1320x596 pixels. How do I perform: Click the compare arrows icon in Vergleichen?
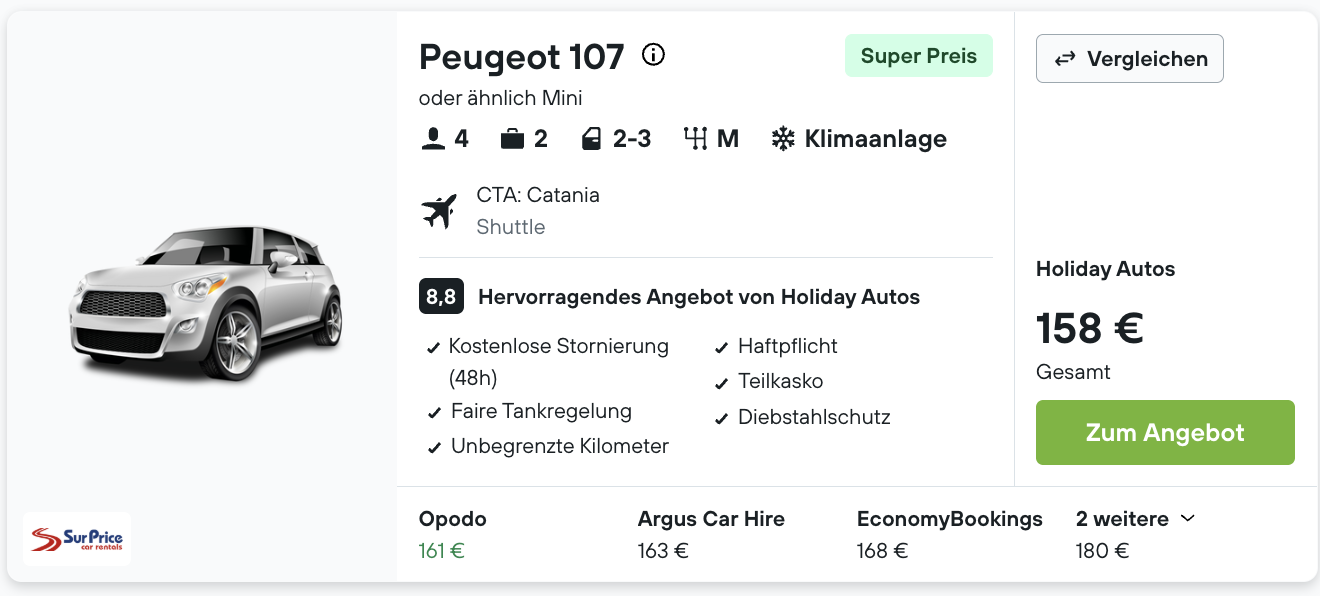1065,59
